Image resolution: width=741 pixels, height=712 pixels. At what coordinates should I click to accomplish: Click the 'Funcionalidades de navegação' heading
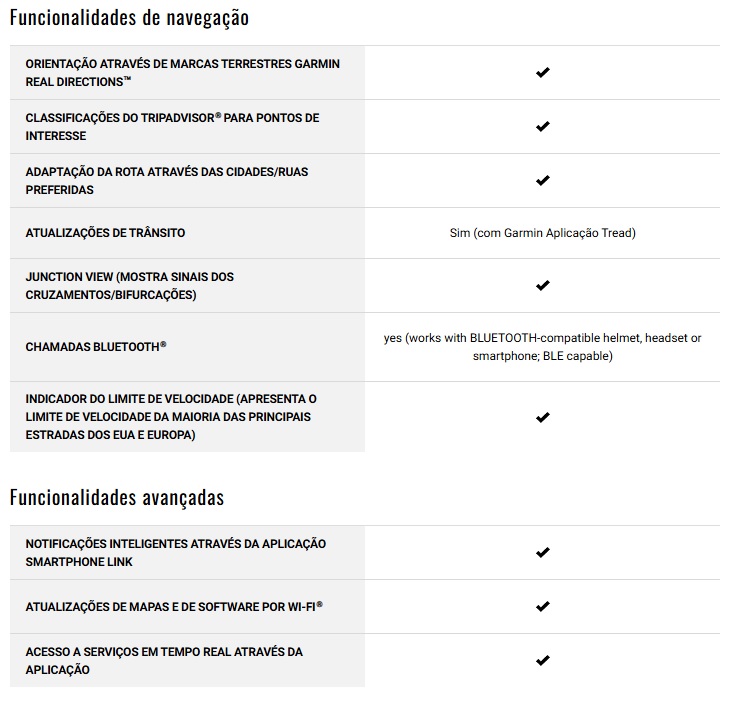click(x=129, y=18)
